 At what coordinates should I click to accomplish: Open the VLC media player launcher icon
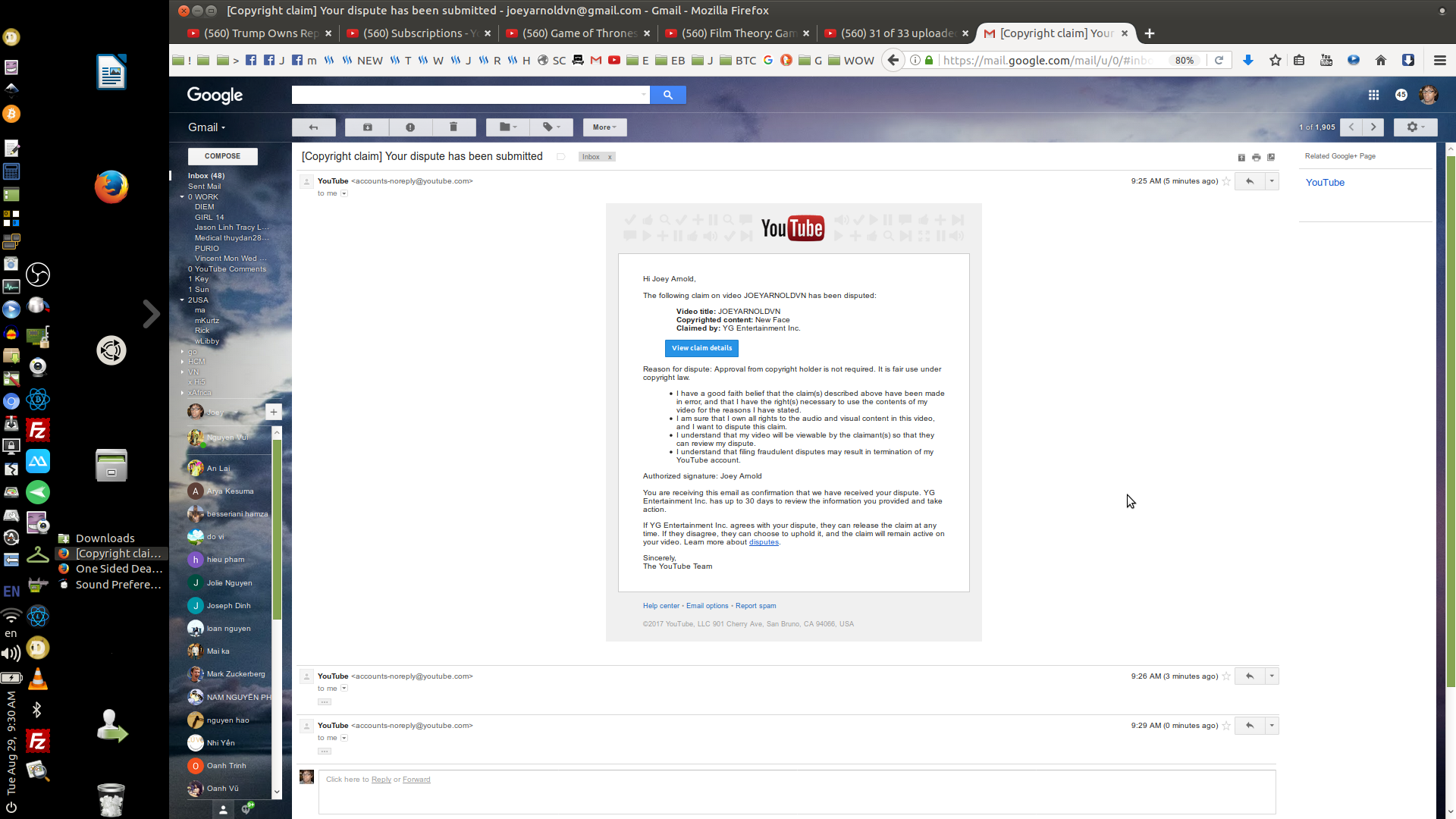(37, 679)
